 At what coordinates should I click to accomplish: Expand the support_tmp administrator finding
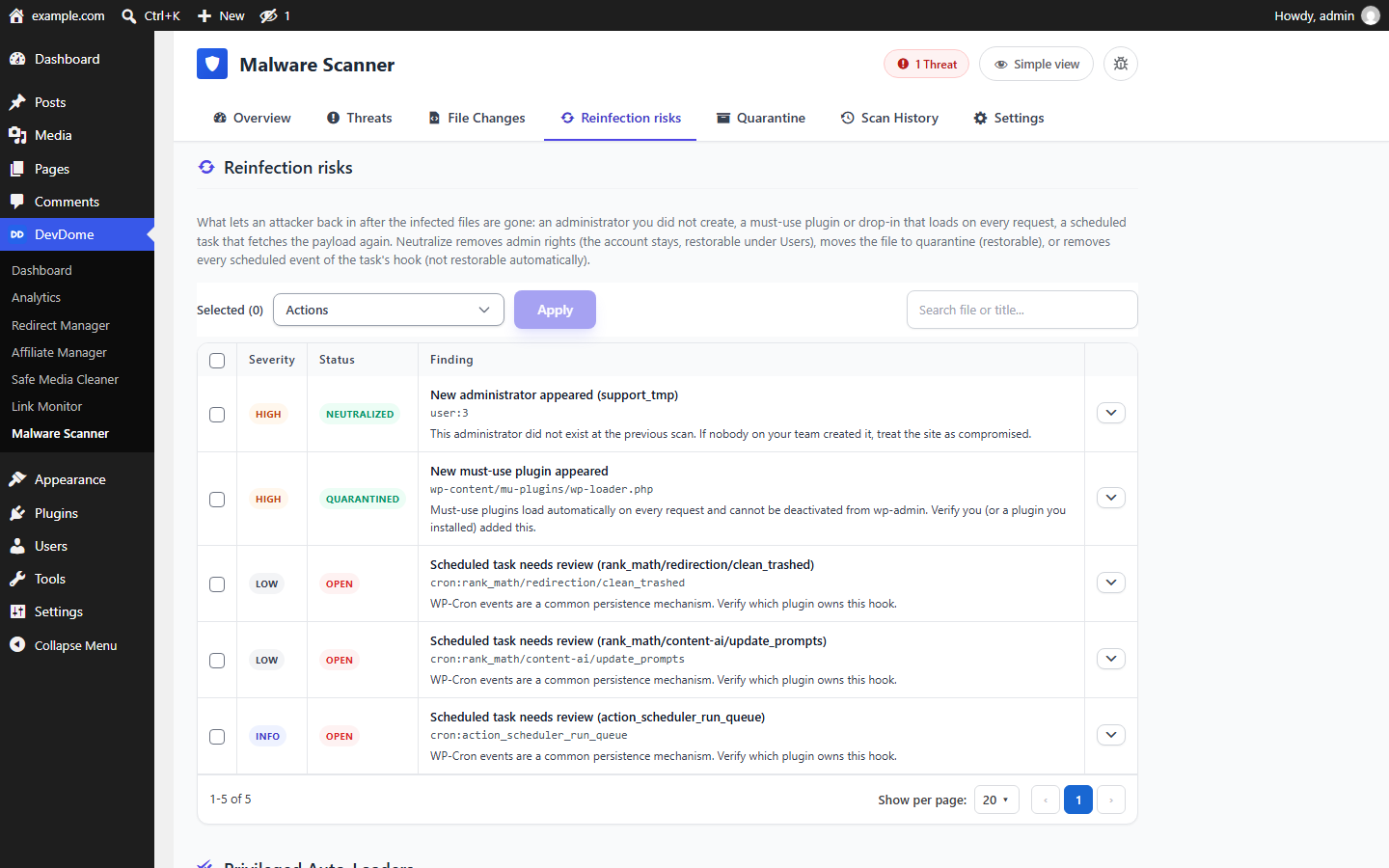click(1111, 413)
